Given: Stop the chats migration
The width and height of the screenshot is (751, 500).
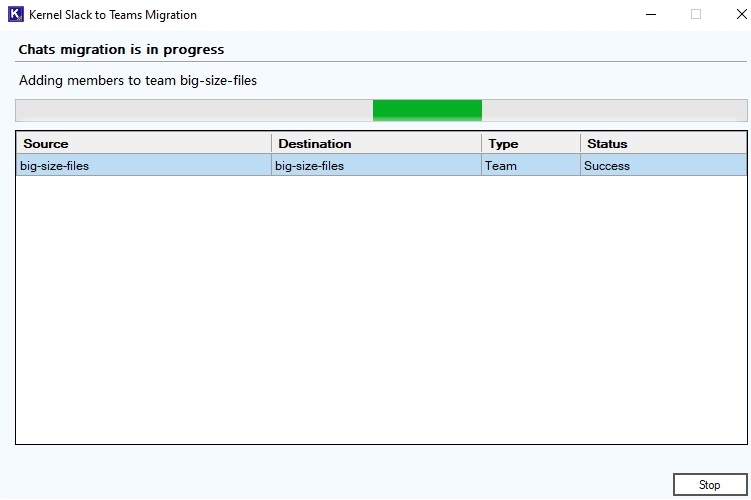Looking at the screenshot, I should [710, 485].
